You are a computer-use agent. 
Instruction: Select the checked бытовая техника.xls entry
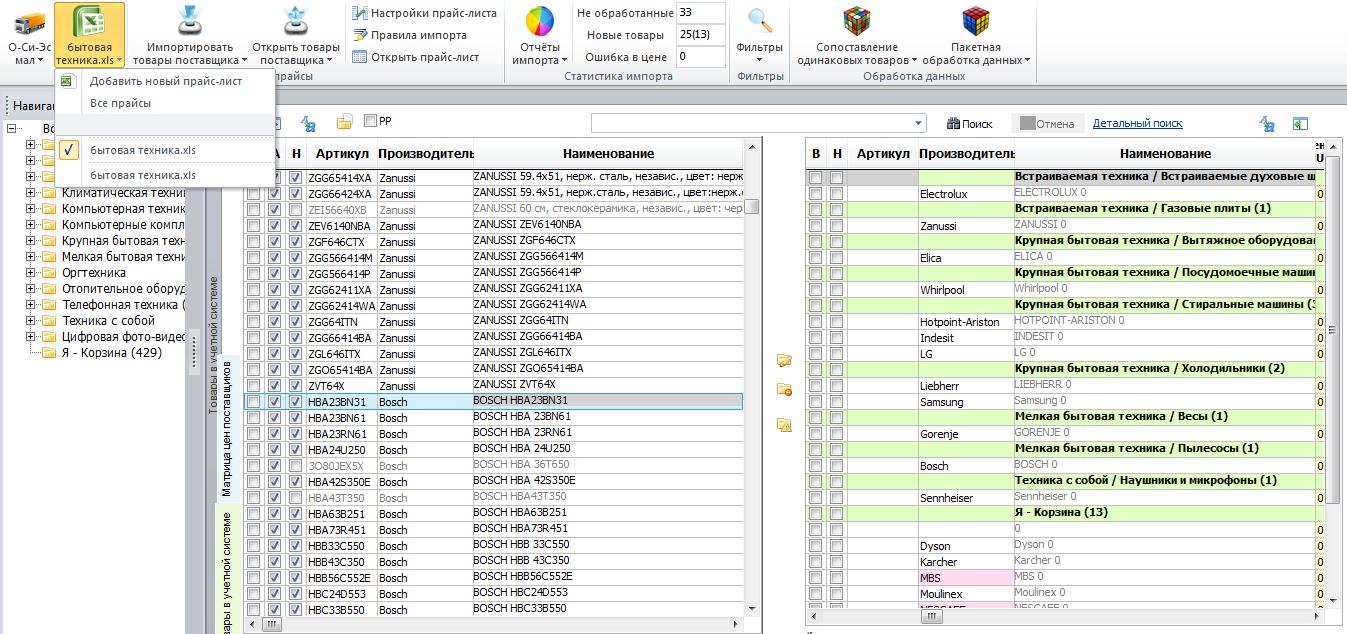tap(166, 150)
